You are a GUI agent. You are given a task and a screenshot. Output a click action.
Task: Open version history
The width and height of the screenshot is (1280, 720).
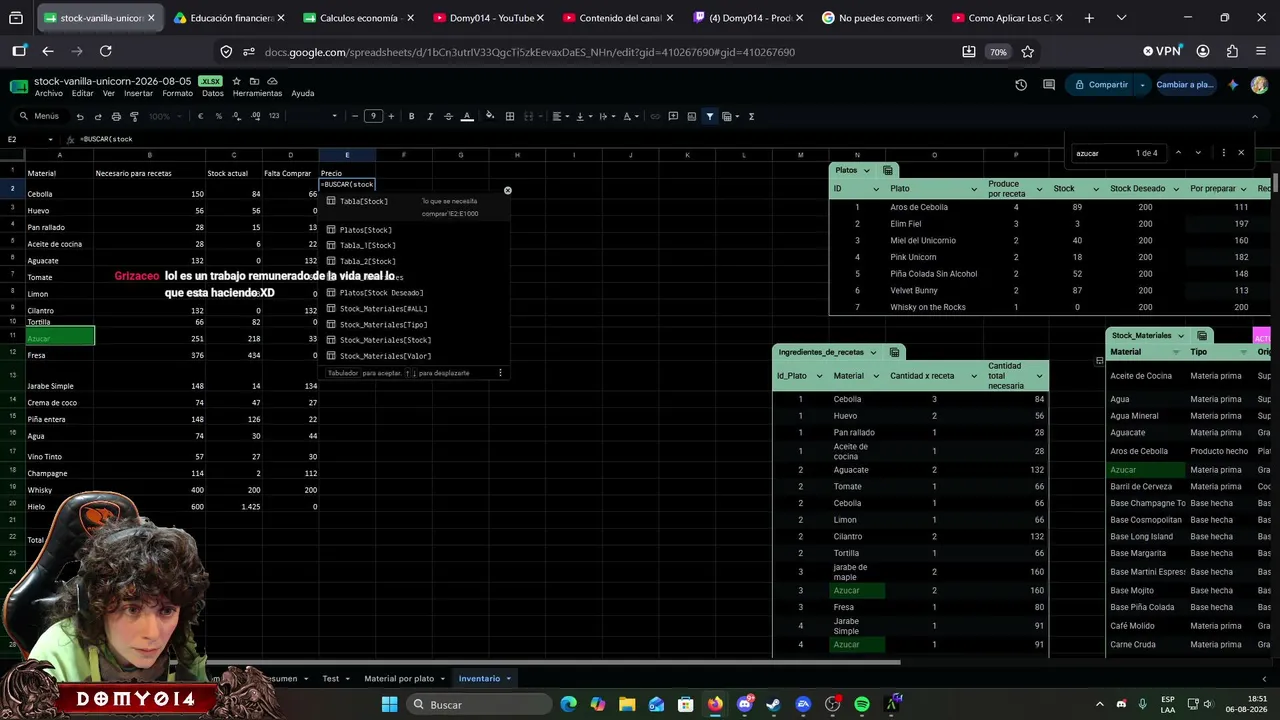pyautogui.click(x=1021, y=85)
